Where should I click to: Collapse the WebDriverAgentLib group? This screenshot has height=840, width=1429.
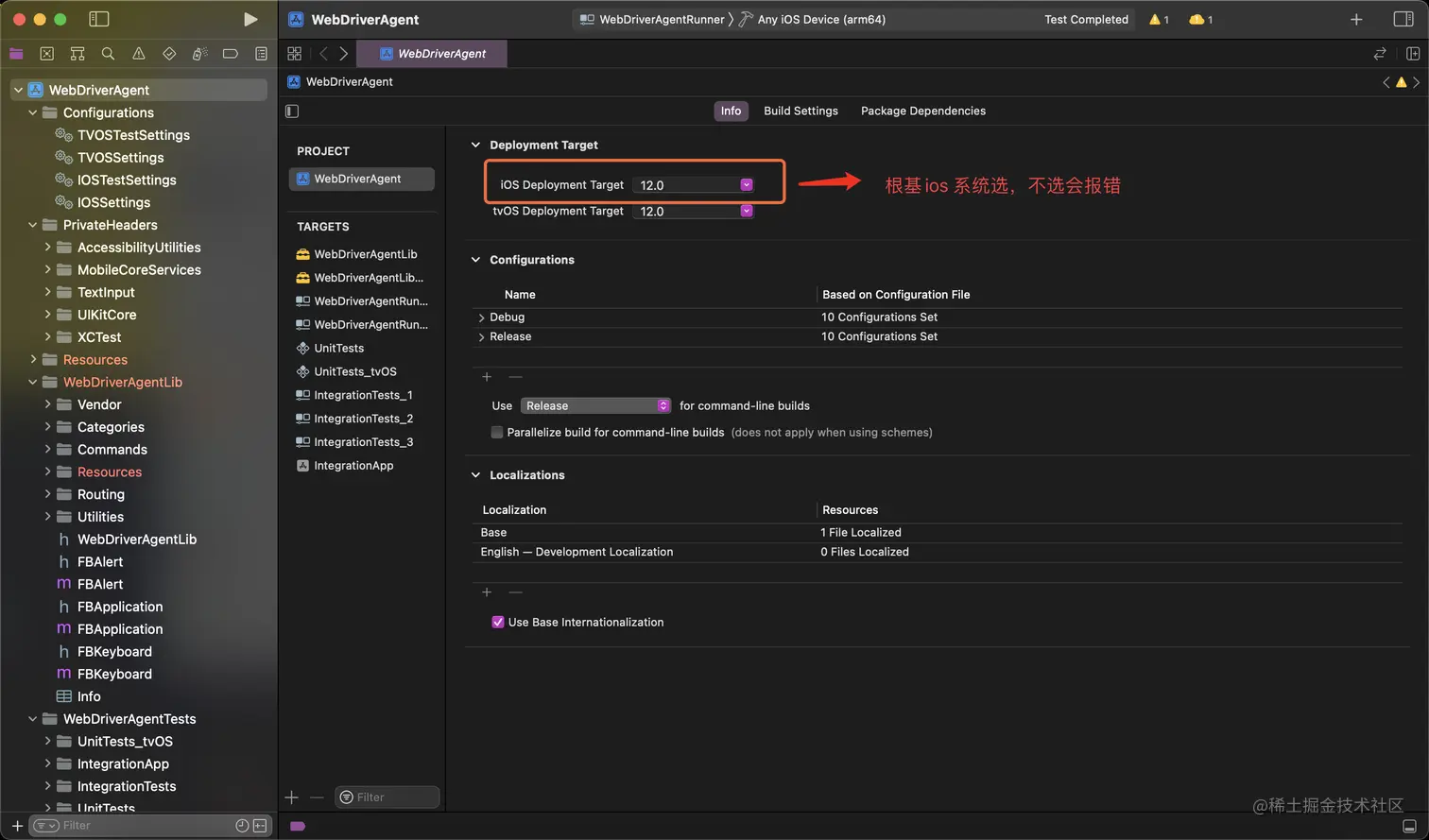[x=33, y=382]
